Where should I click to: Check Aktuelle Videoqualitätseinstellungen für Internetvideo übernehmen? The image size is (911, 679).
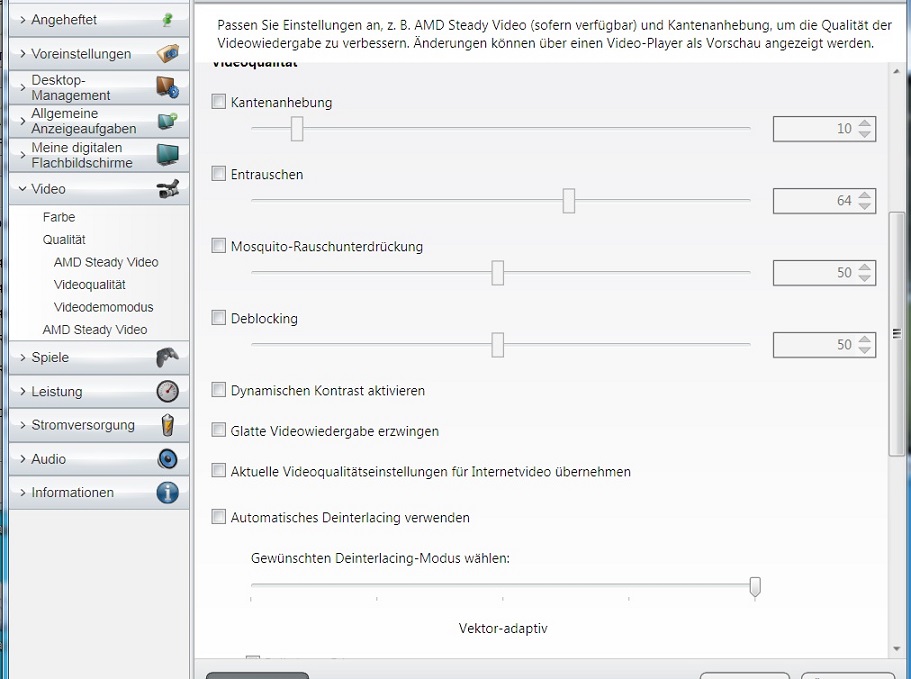218,471
